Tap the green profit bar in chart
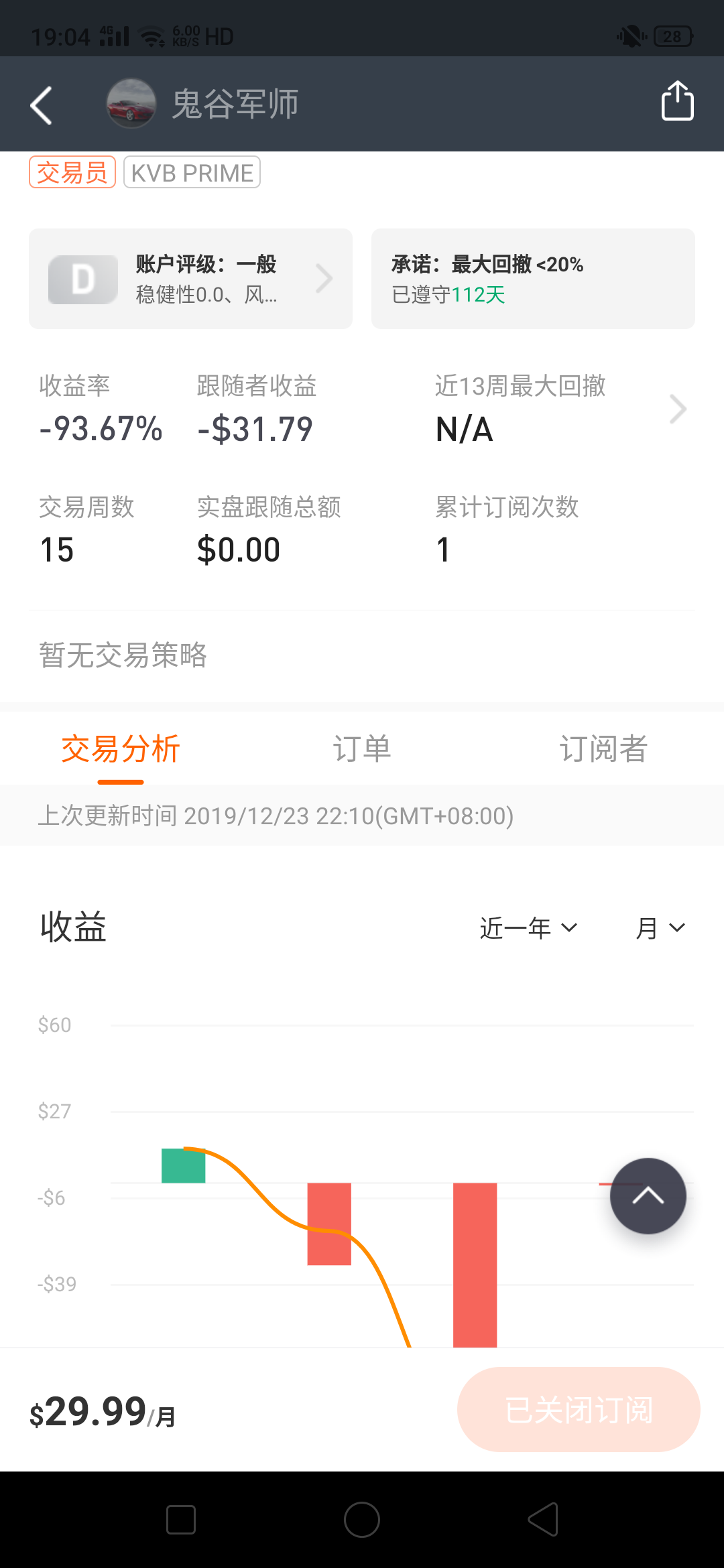Image resolution: width=724 pixels, height=1568 pixels. [183, 1166]
